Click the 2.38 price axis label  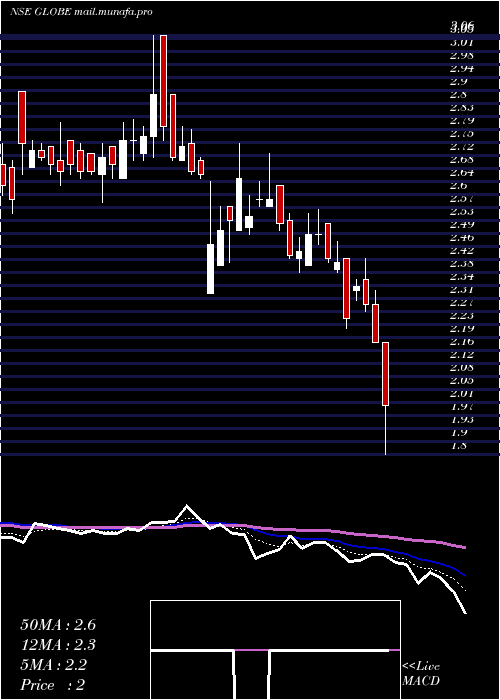pyautogui.click(x=462, y=263)
